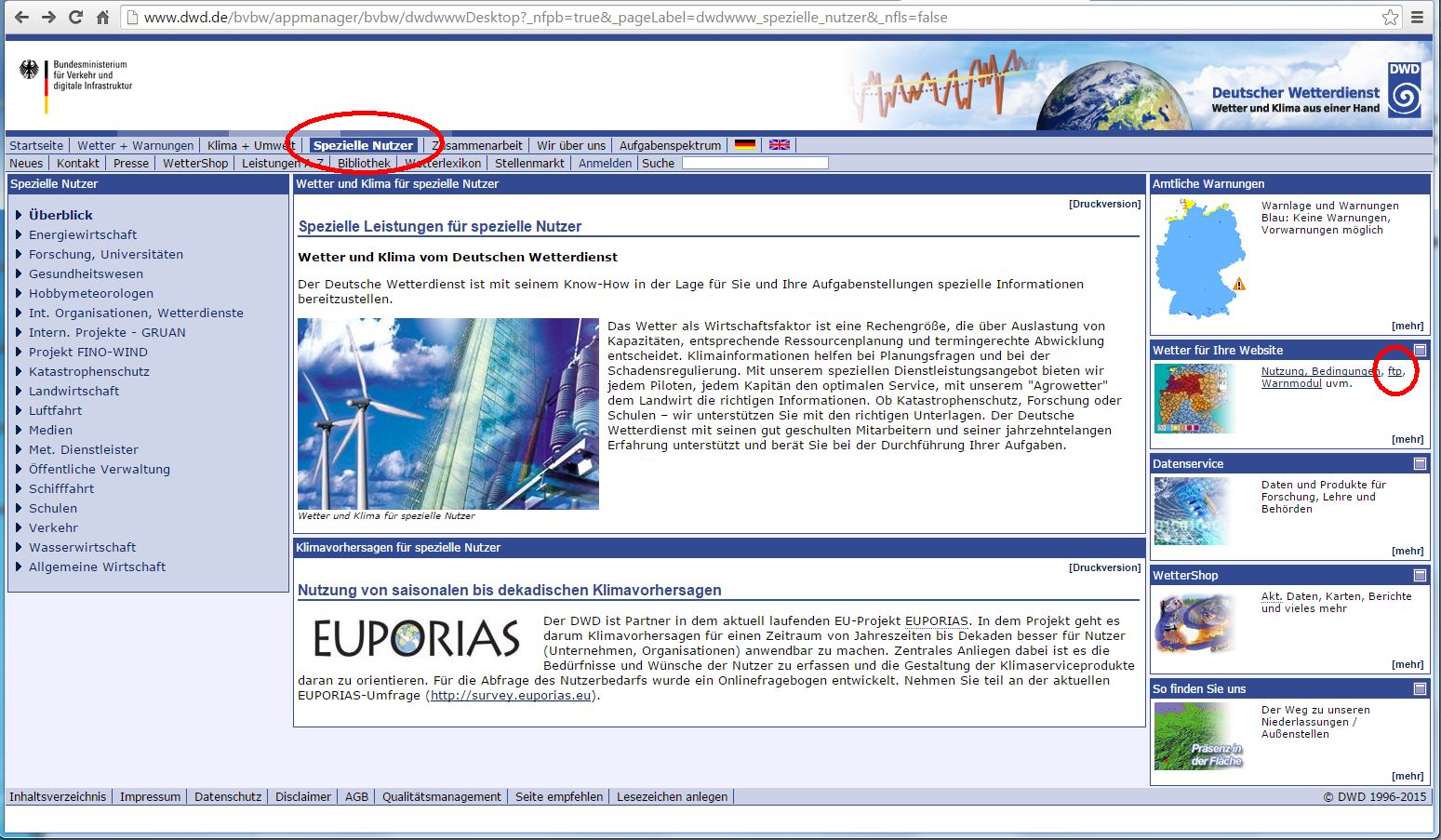Open the Germany warning map thumbnail
The width and height of the screenshot is (1441, 840).
[x=1200, y=259]
